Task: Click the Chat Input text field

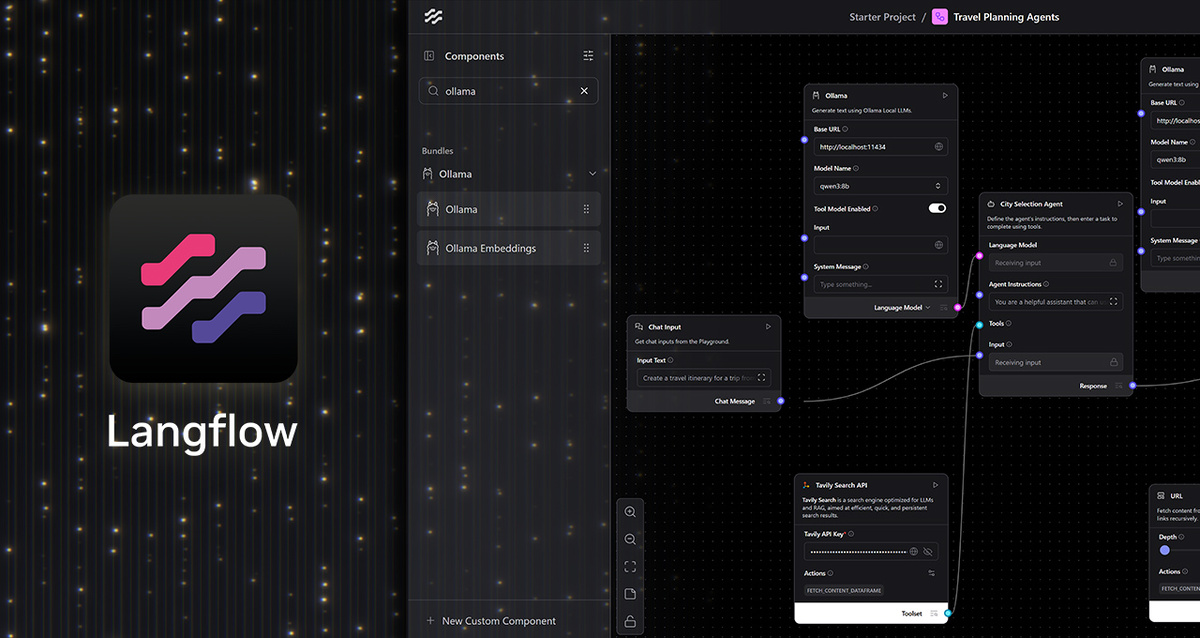Action: (x=704, y=378)
